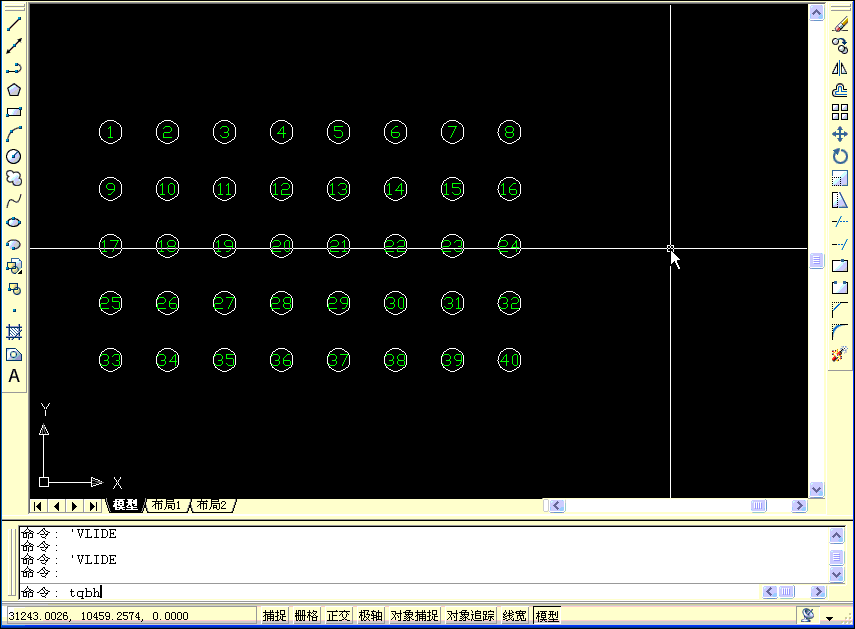Select the Break tool
The height and width of the screenshot is (629, 855).
pyautogui.click(x=840, y=288)
